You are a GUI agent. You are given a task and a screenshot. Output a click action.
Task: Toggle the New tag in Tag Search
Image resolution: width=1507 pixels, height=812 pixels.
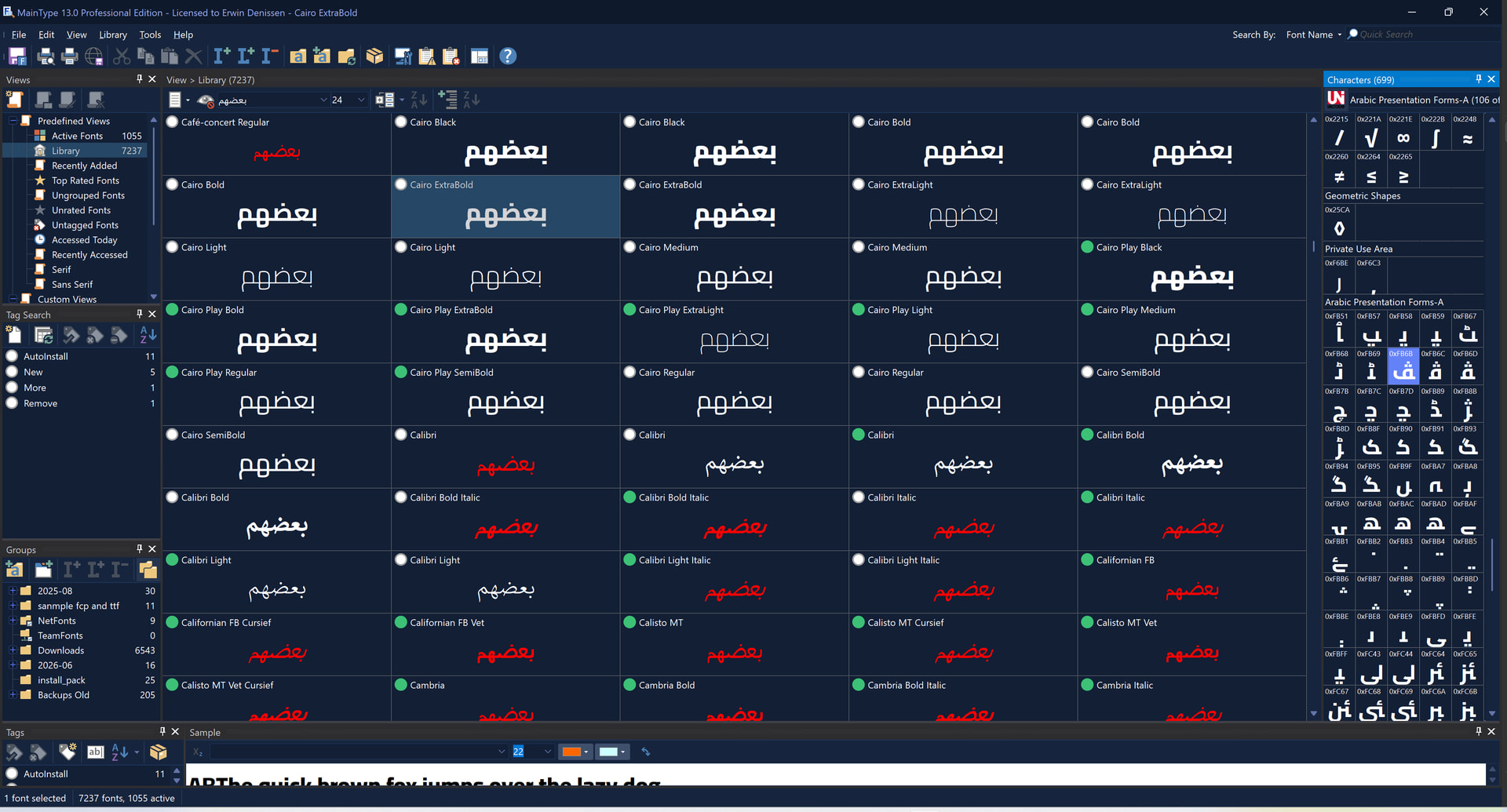12,372
